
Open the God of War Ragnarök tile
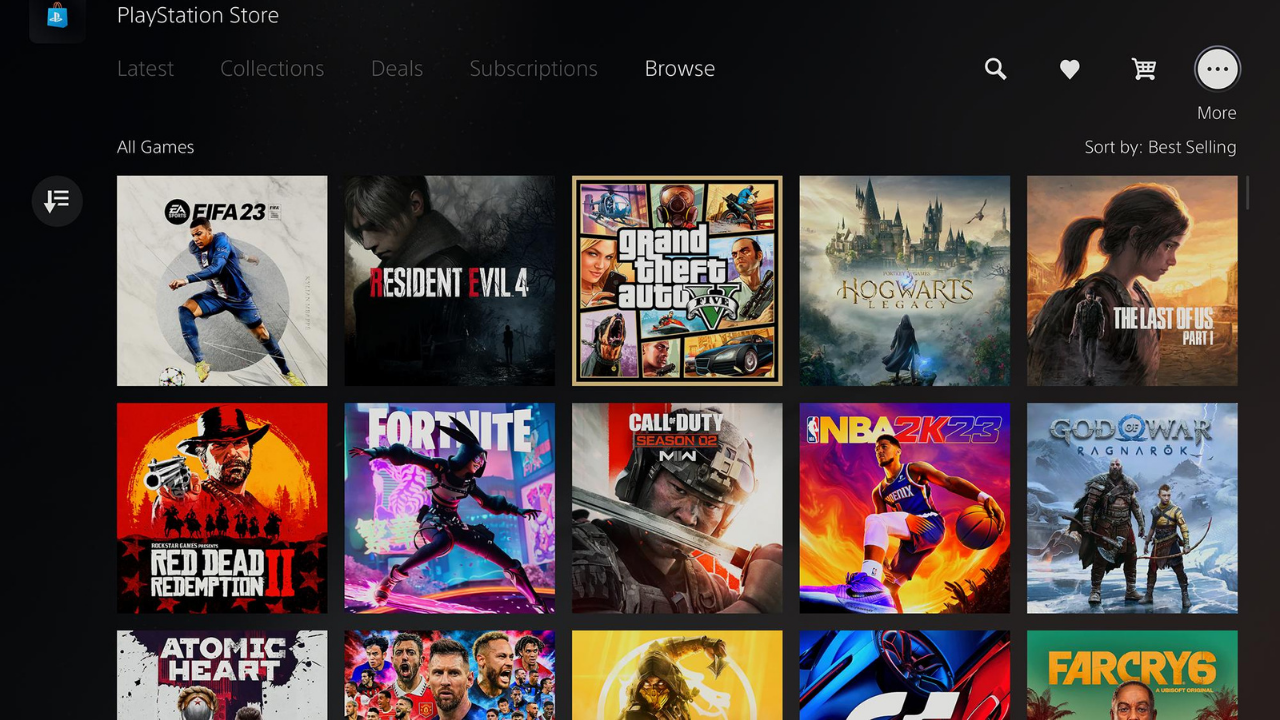pos(1132,508)
